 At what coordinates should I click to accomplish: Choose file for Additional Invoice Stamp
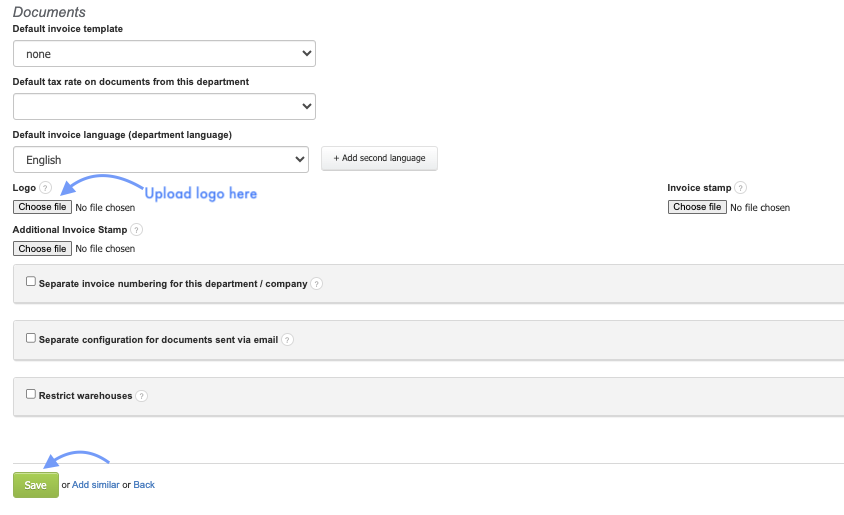click(x=42, y=248)
